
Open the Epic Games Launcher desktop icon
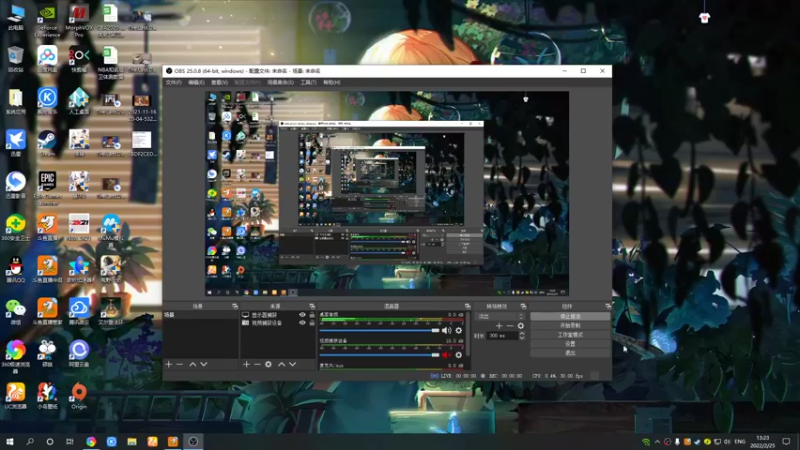[47, 188]
